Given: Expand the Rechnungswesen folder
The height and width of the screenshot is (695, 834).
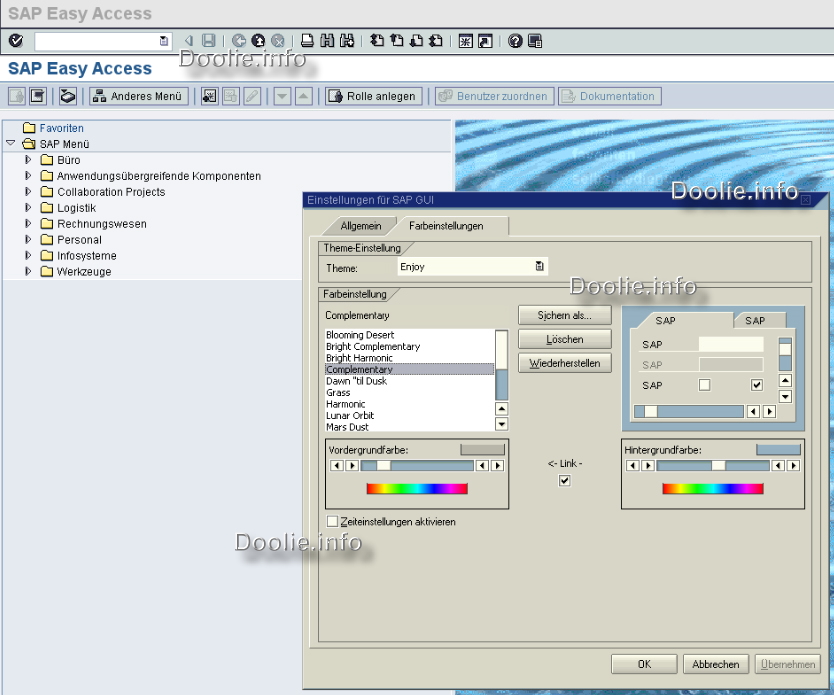Looking at the screenshot, I should [28, 223].
